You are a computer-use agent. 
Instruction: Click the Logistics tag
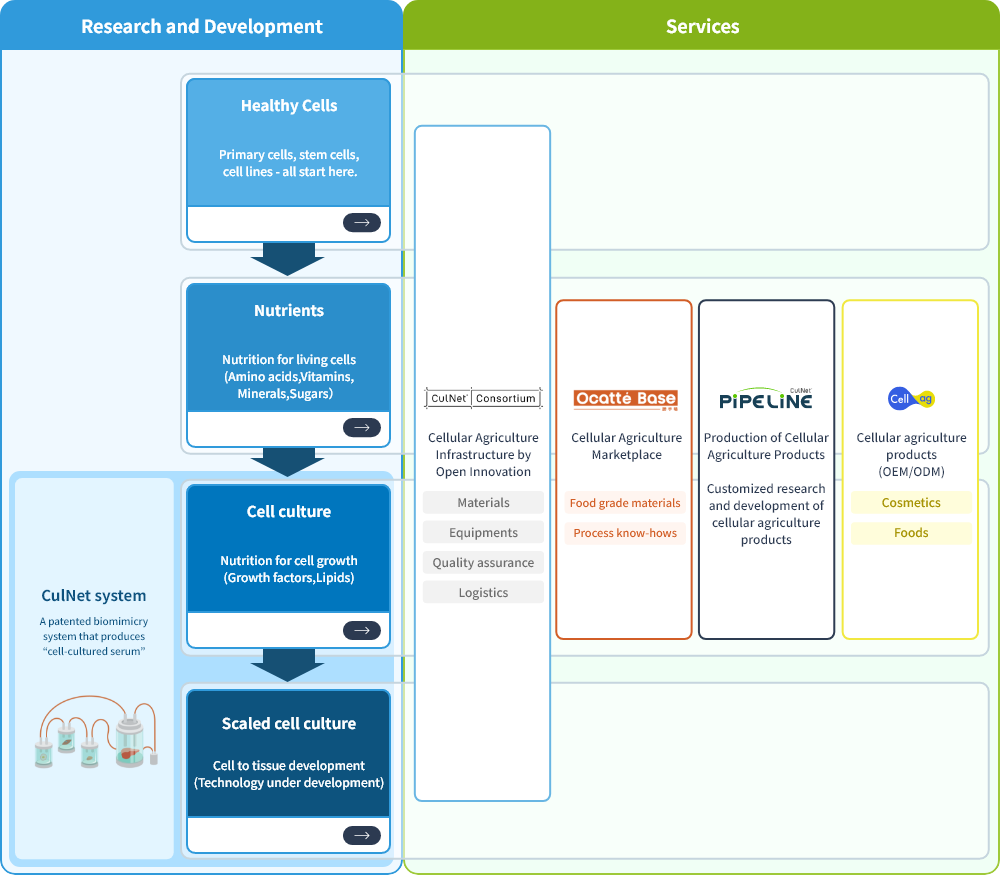click(x=483, y=592)
